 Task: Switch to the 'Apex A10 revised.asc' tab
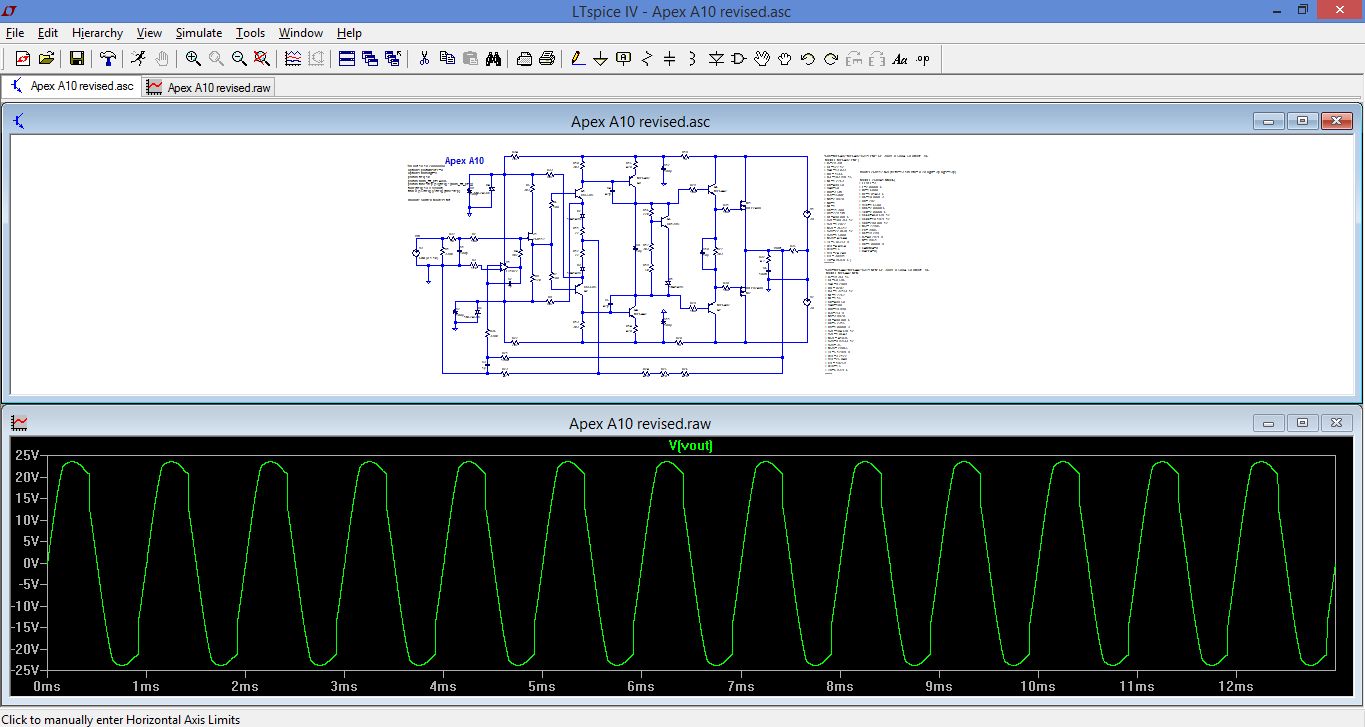(x=70, y=86)
